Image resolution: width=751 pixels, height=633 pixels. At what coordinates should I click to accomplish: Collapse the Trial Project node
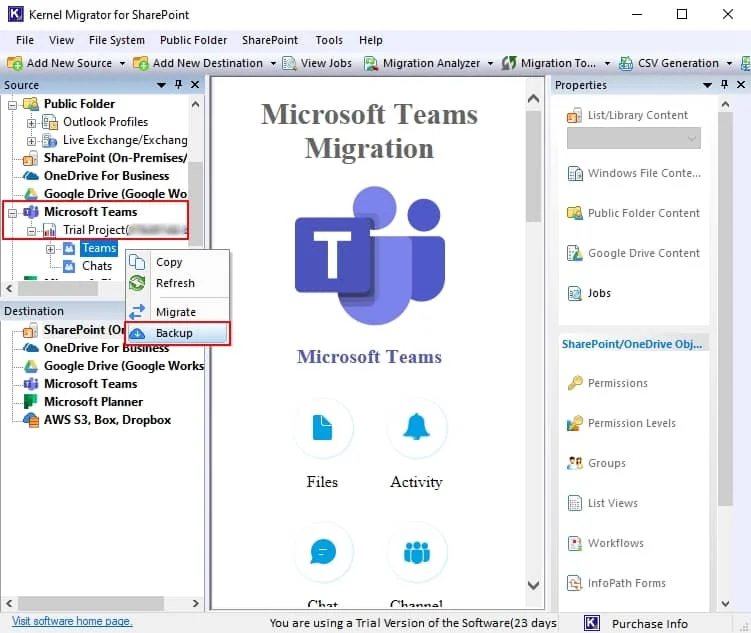(31, 231)
